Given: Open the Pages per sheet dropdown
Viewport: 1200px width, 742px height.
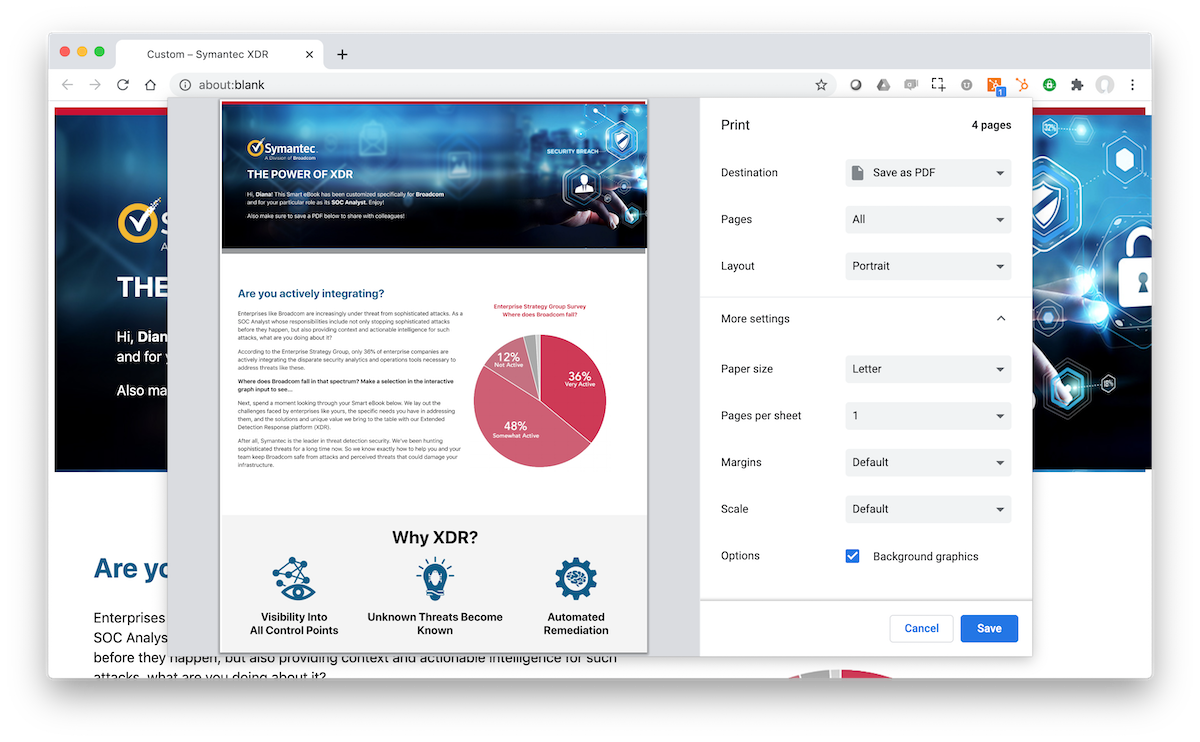Looking at the screenshot, I should click(x=928, y=416).
